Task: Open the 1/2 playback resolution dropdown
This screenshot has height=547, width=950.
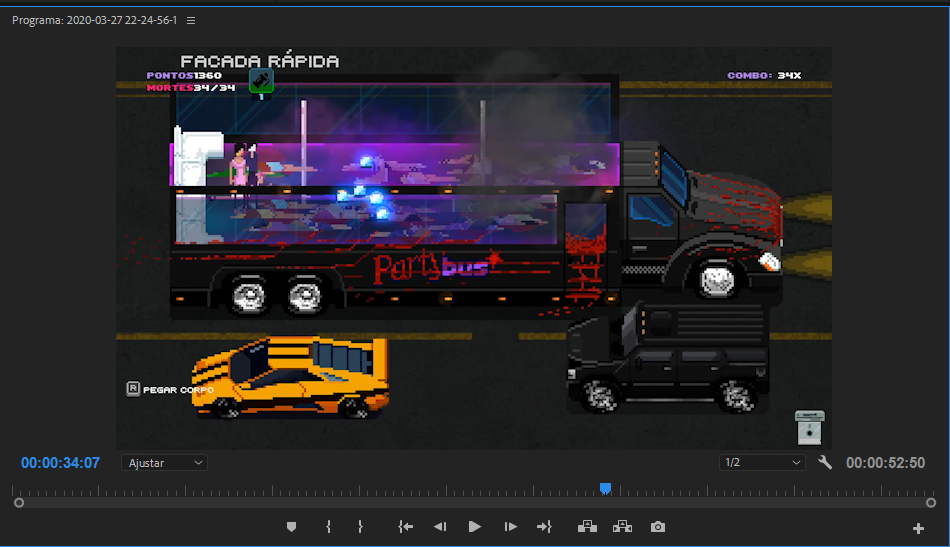Action: coord(762,463)
